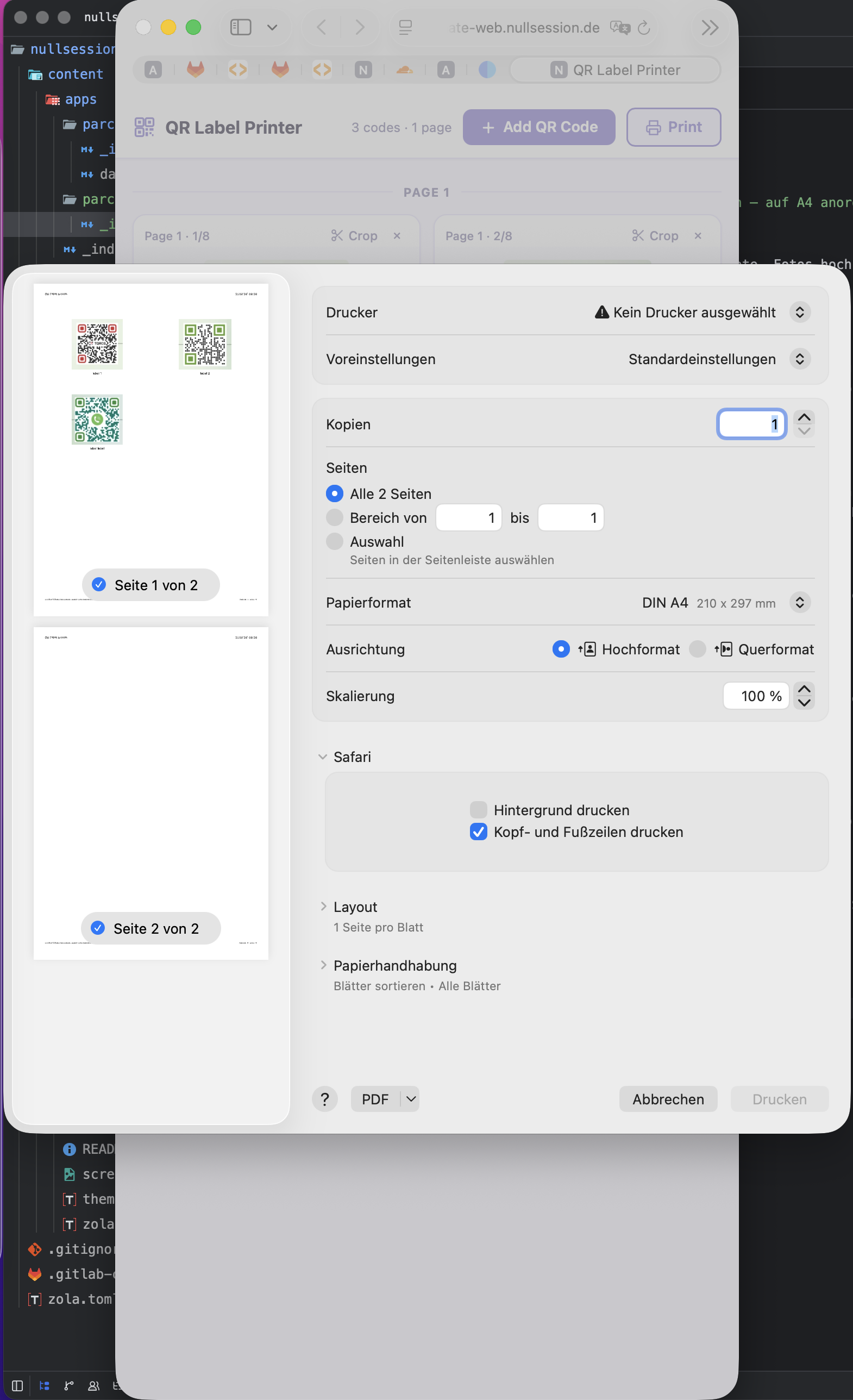The height and width of the screenshot is (1400, 853).
Task: Select the page 2 preview thumbnail
Action: coord(151,793)
